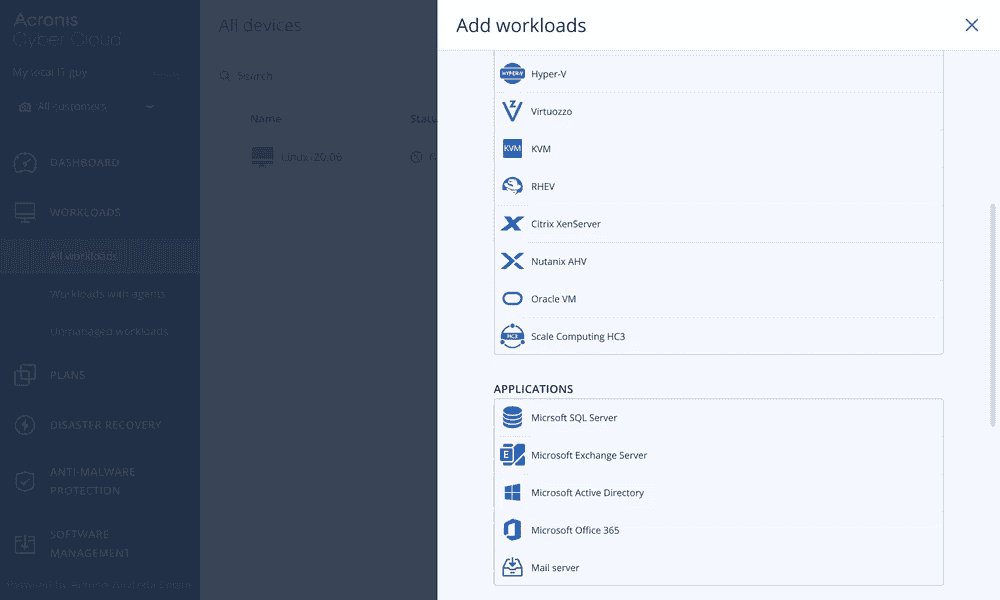Select the Microsoft Exchange Server icon

pyautogui.click(x=512, y=455)
